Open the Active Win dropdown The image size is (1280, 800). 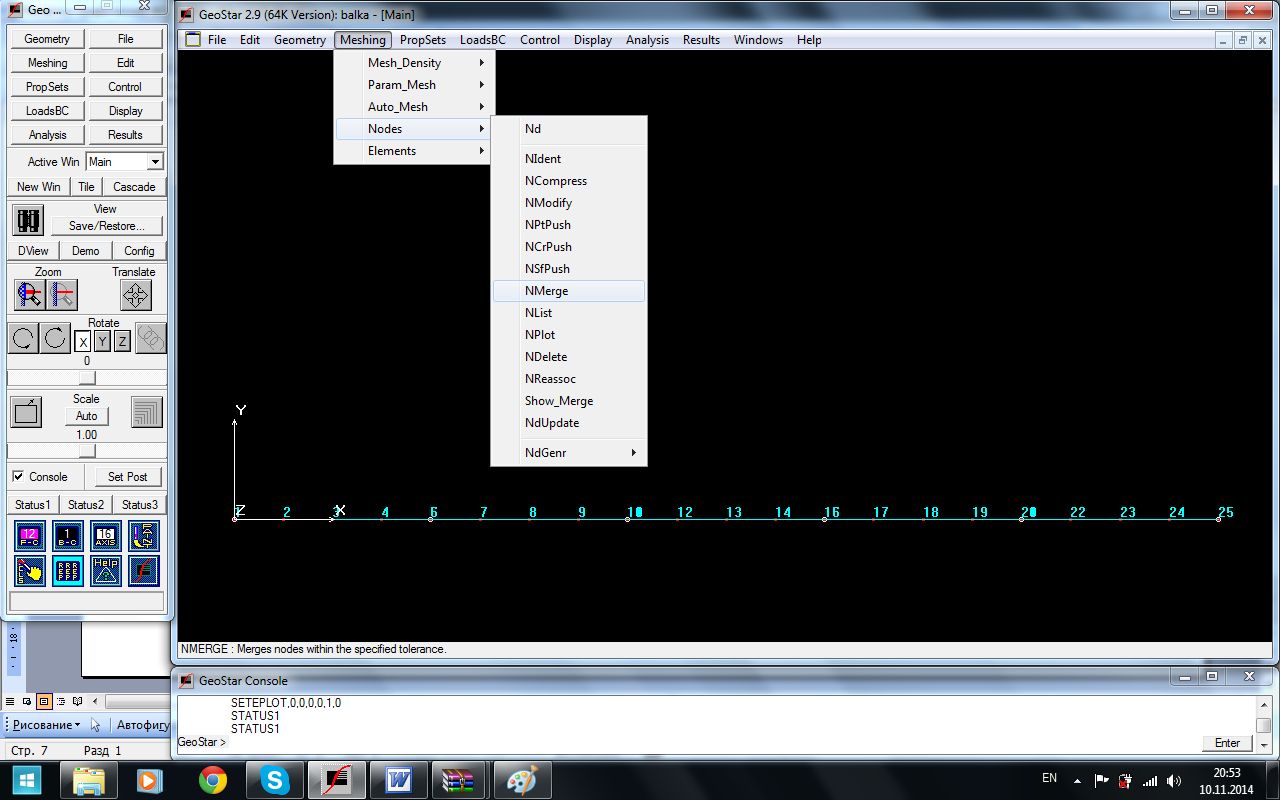pyautogui.click(x=154, y=162)
